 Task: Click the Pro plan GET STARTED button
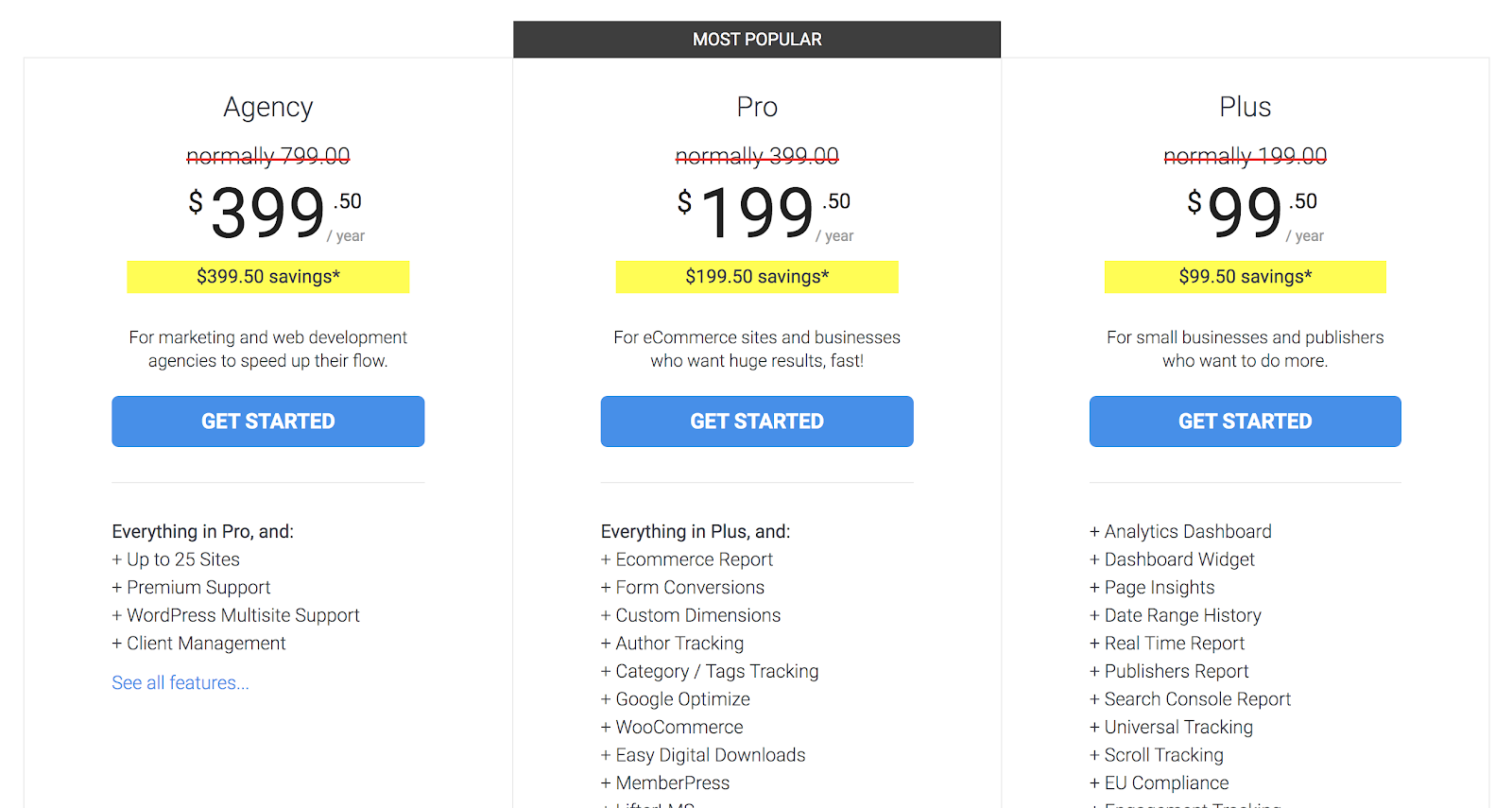756,421
